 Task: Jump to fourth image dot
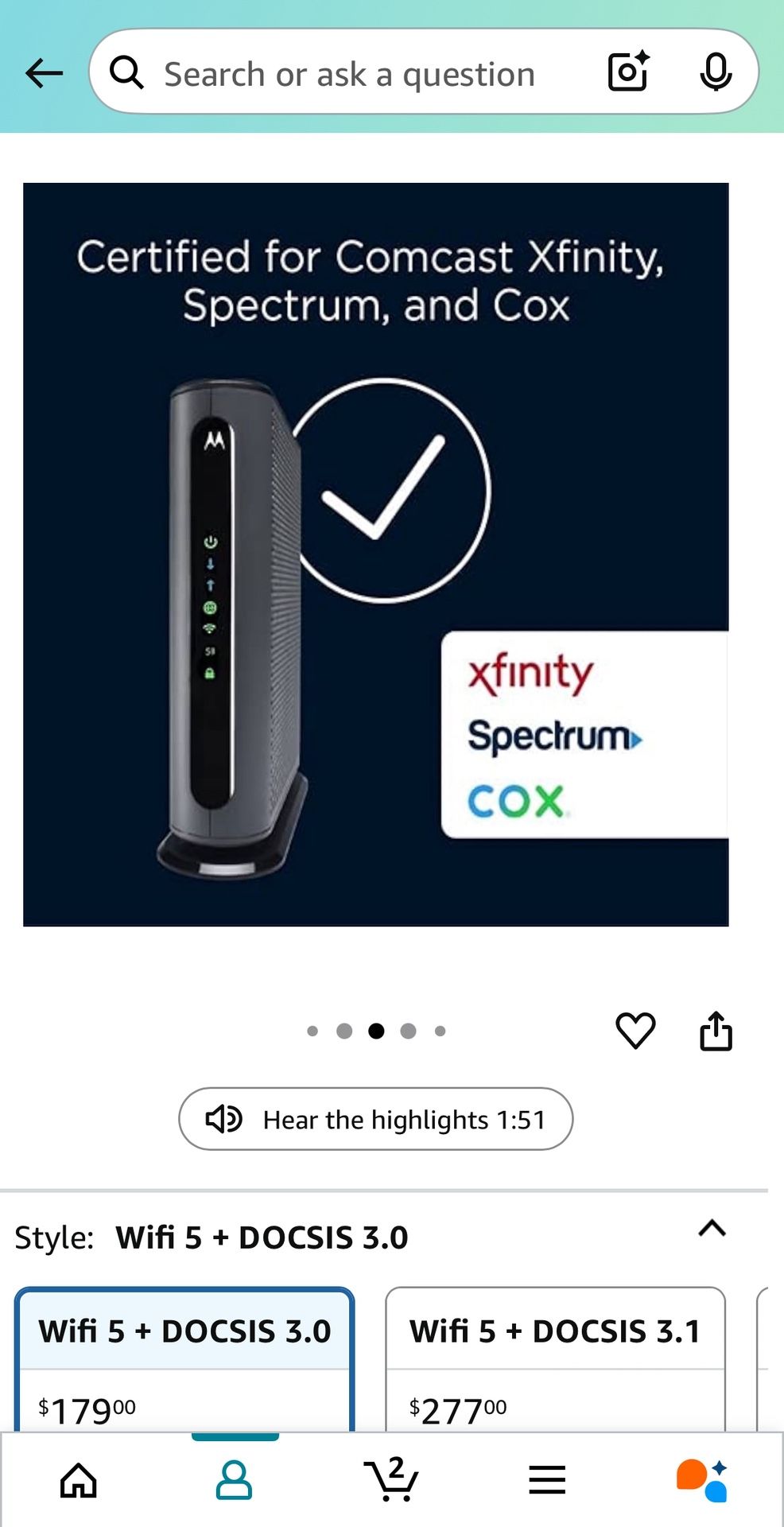tap(408, 1032)
